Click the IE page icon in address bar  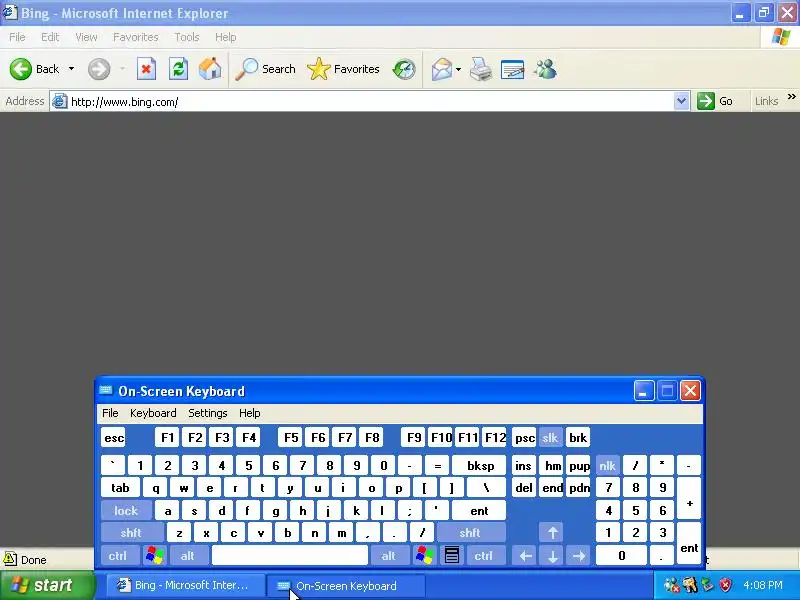[x=60, y=101]
